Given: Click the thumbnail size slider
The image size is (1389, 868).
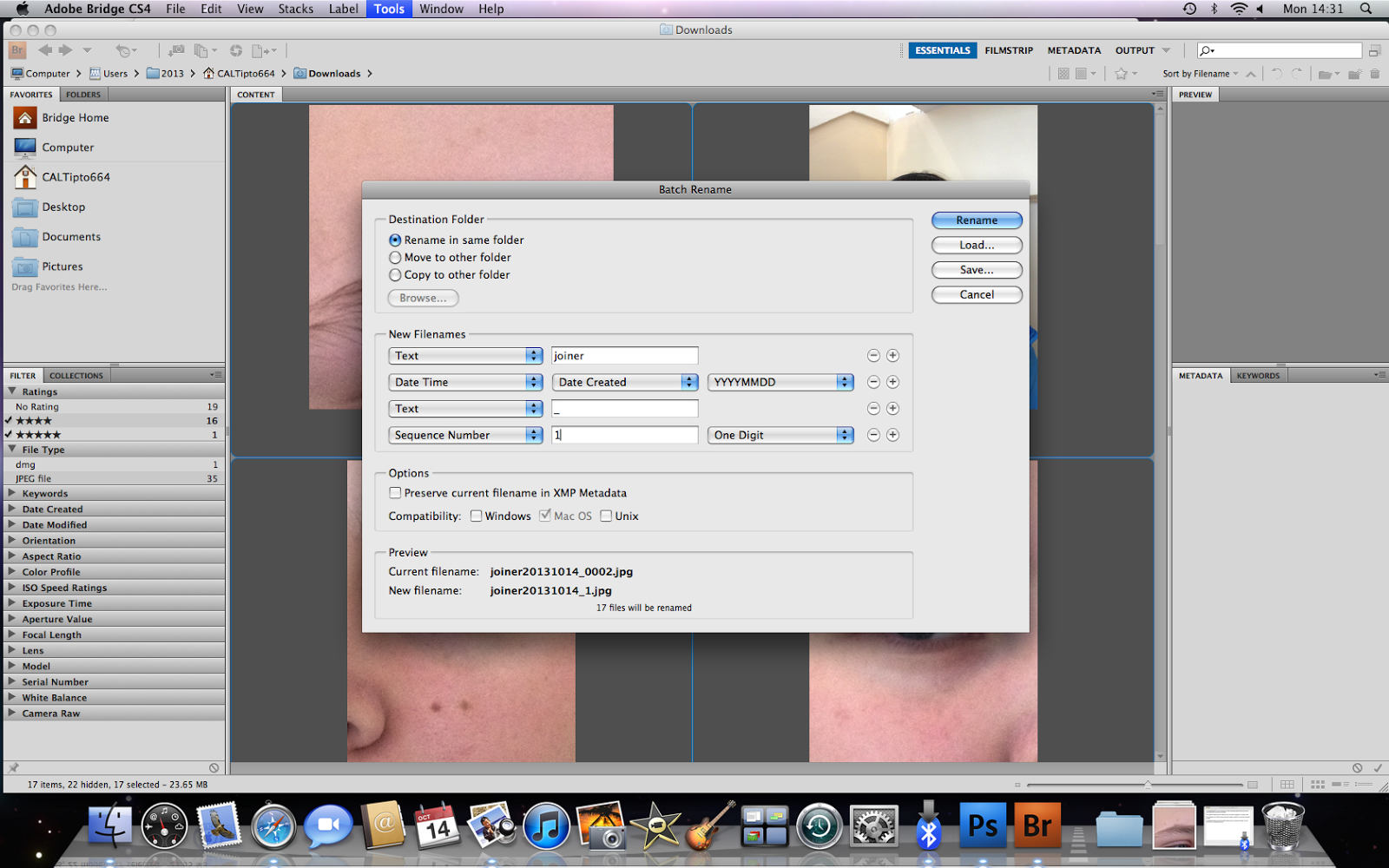Looking at the screenshot, I should (x=1136, y=785).
